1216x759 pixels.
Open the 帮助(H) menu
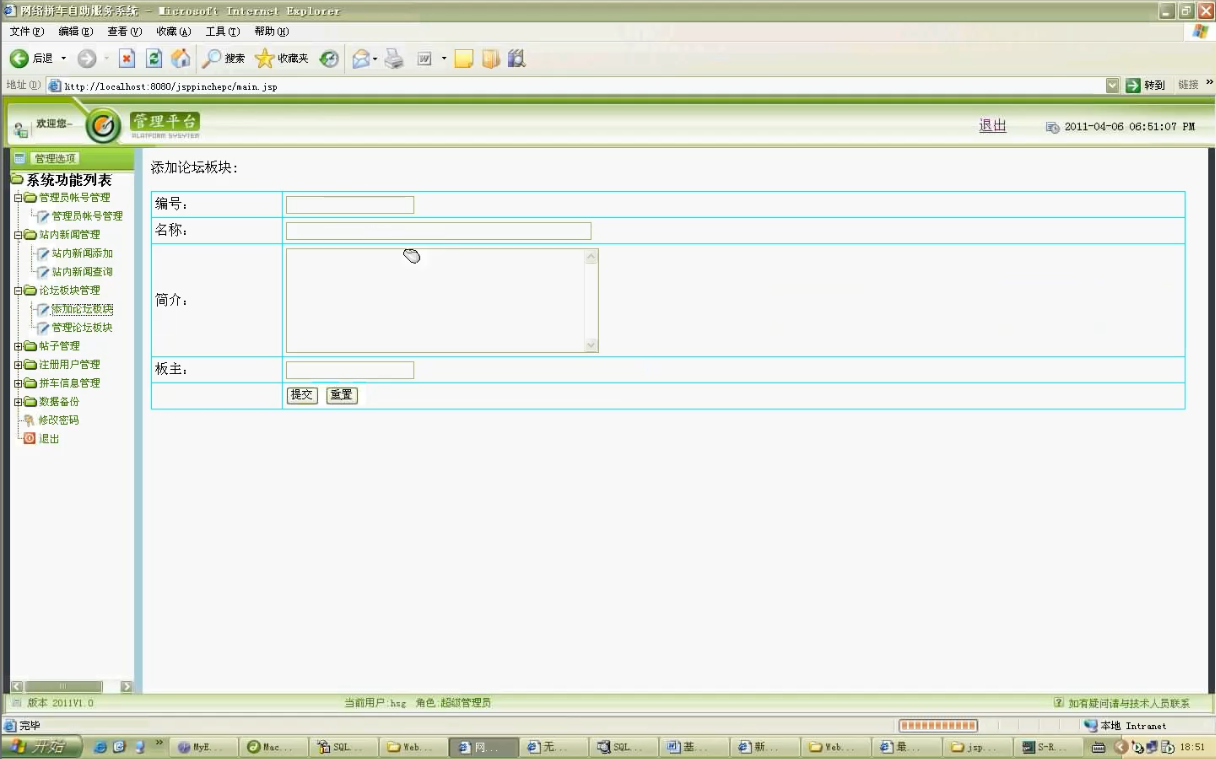pos(271,32)
